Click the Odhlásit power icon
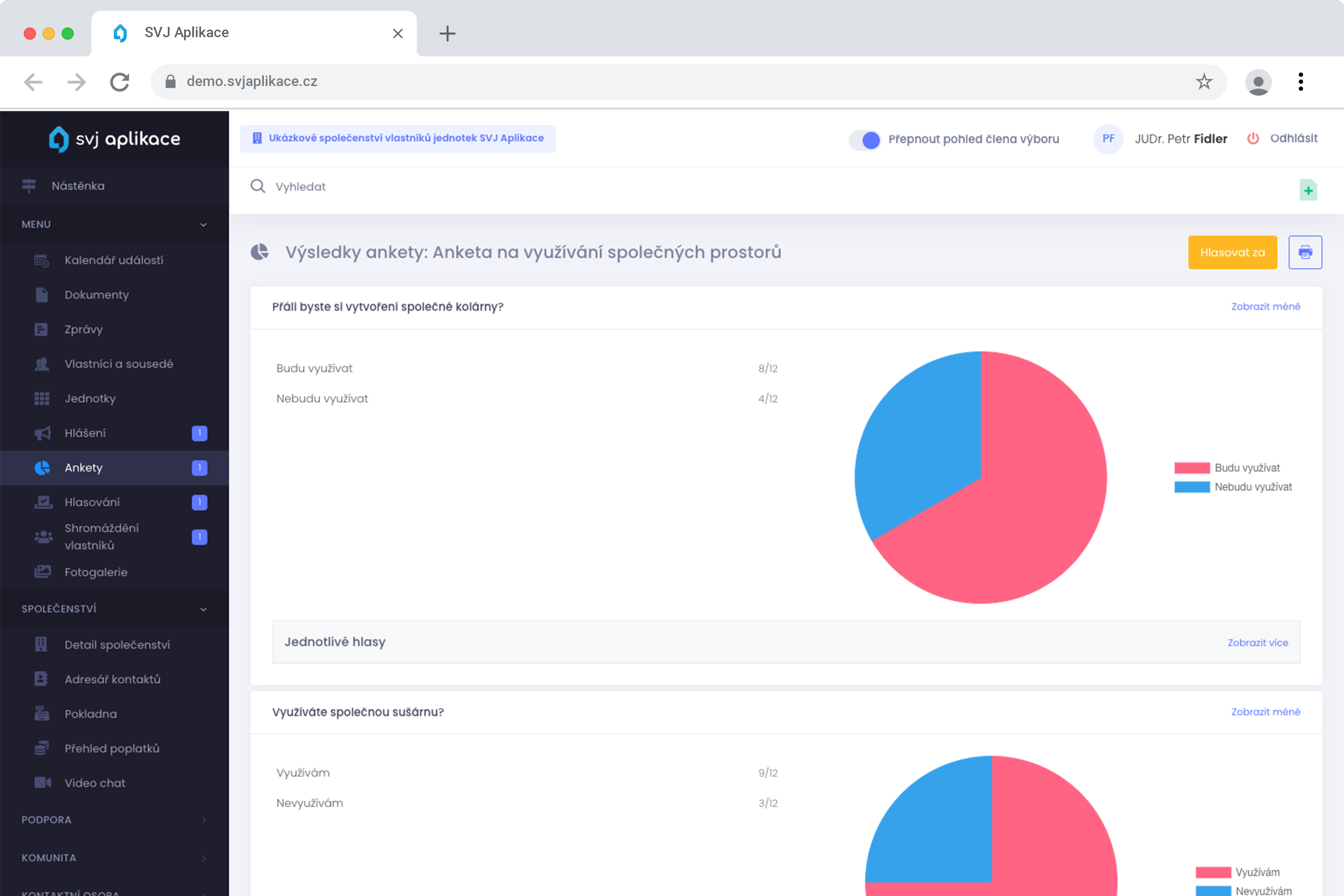The image size is (1344, 896). [1253, 138]
